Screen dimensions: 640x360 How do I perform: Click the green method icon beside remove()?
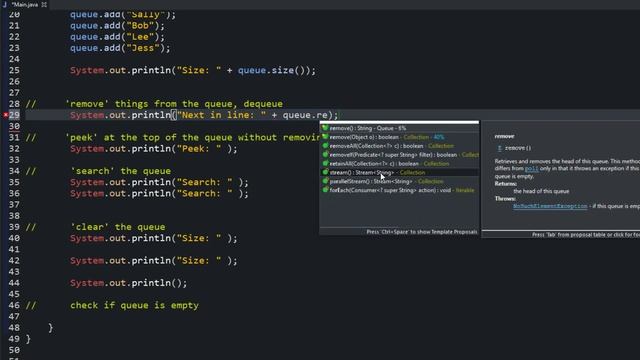click(x=325, y=128)
